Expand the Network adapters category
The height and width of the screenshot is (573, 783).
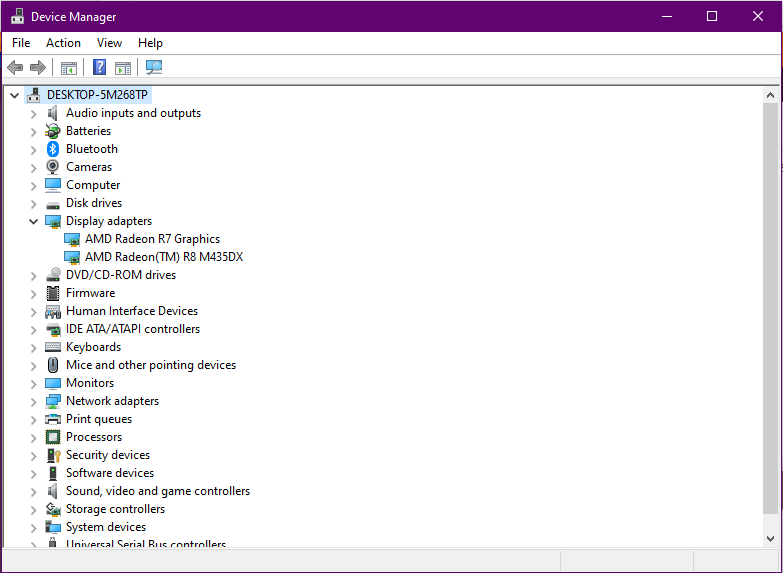point(33,401)
